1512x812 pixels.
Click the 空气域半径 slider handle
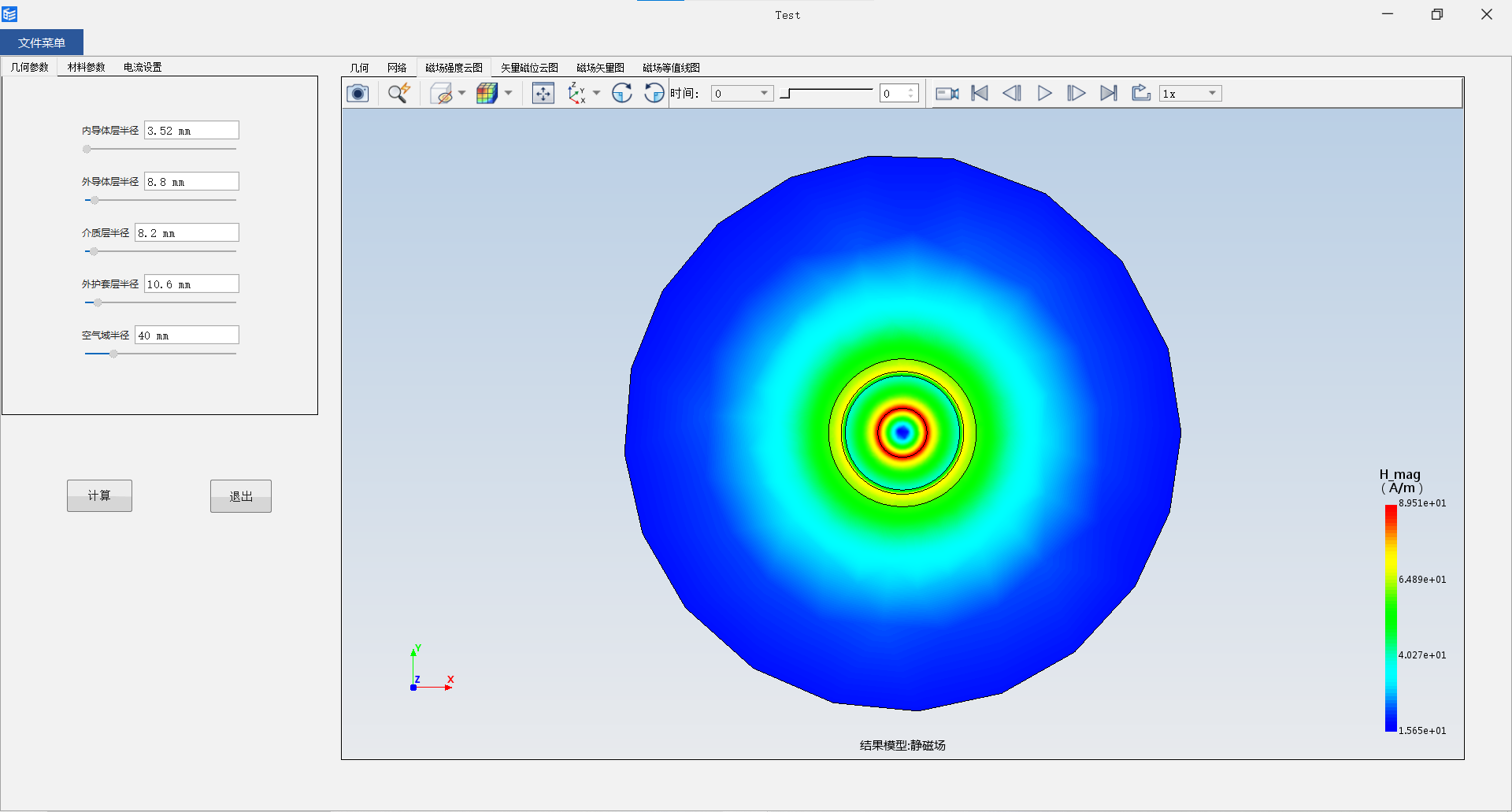[113, 354]
